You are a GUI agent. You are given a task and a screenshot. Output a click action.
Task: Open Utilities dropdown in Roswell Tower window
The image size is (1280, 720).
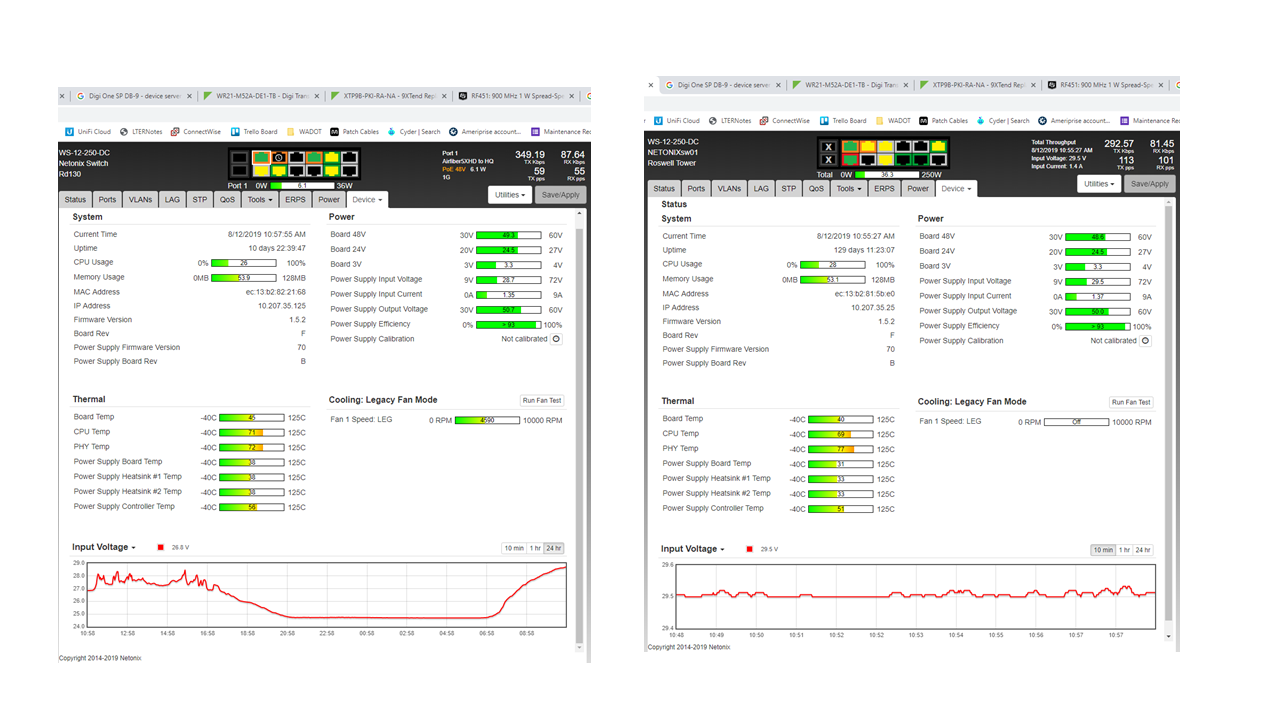click(x=1099, y=184)
